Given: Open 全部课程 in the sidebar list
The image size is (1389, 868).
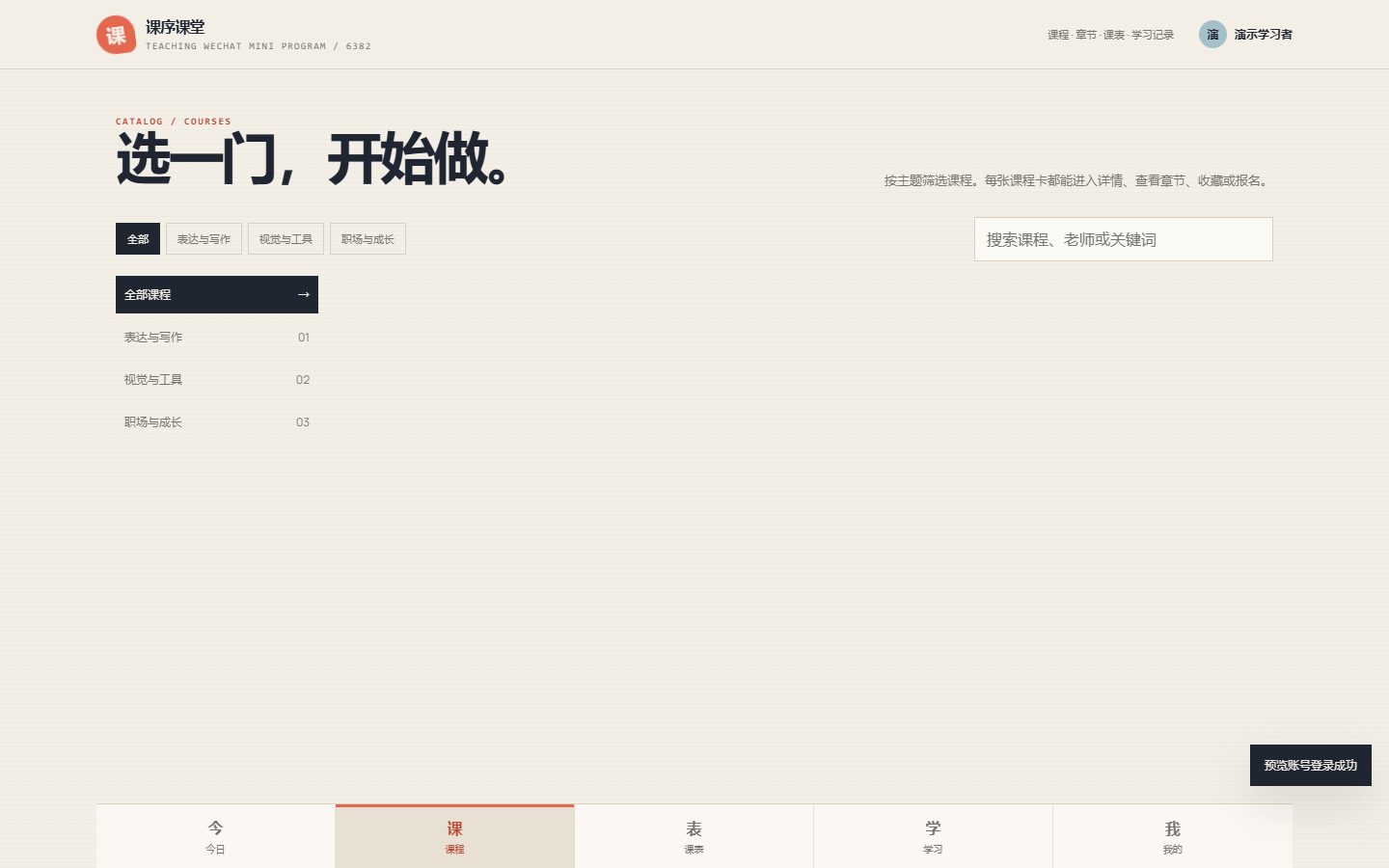Looking at the screenshot, I should (217, 295).
